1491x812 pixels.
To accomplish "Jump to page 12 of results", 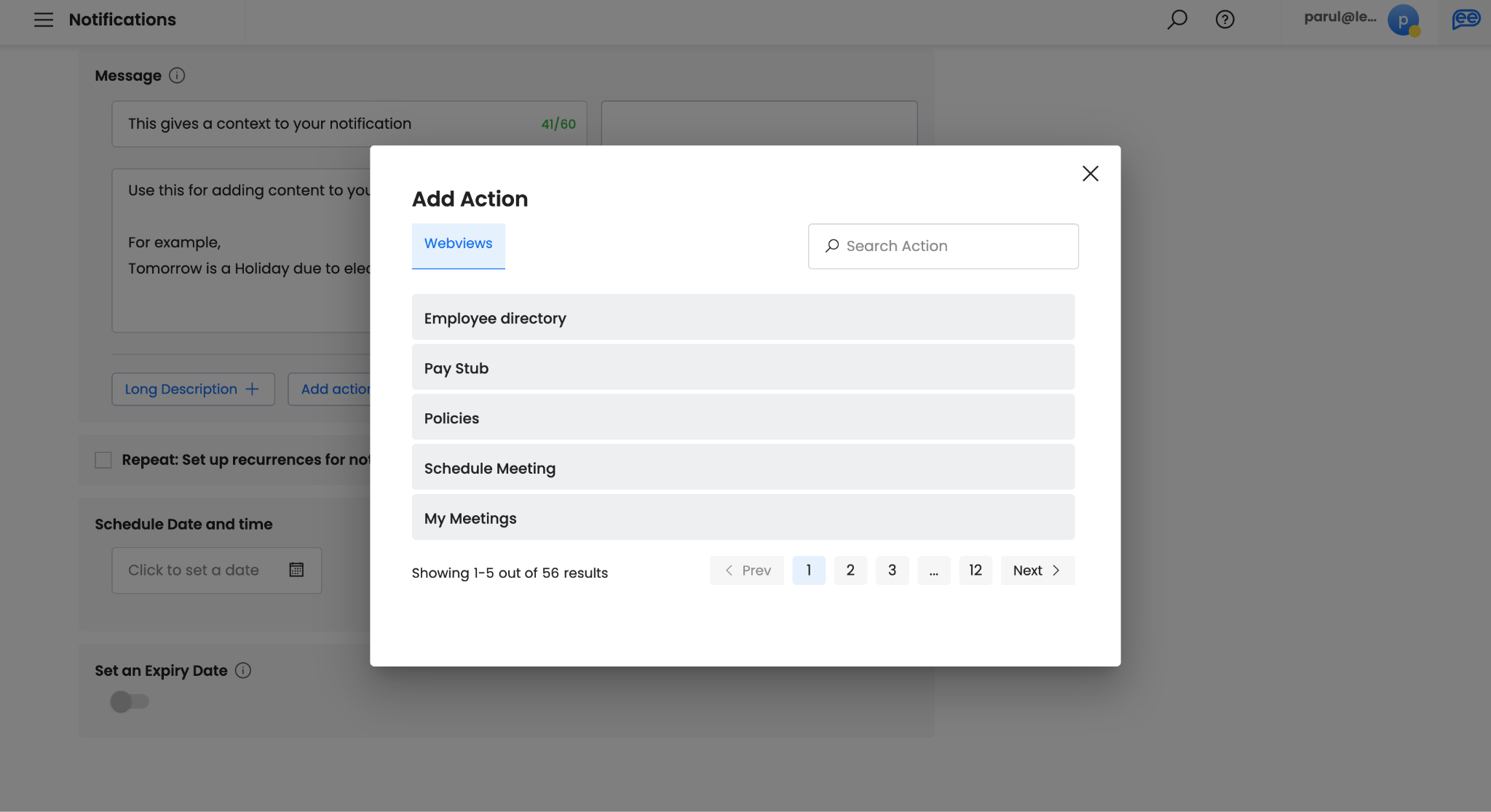I will 976,570.
